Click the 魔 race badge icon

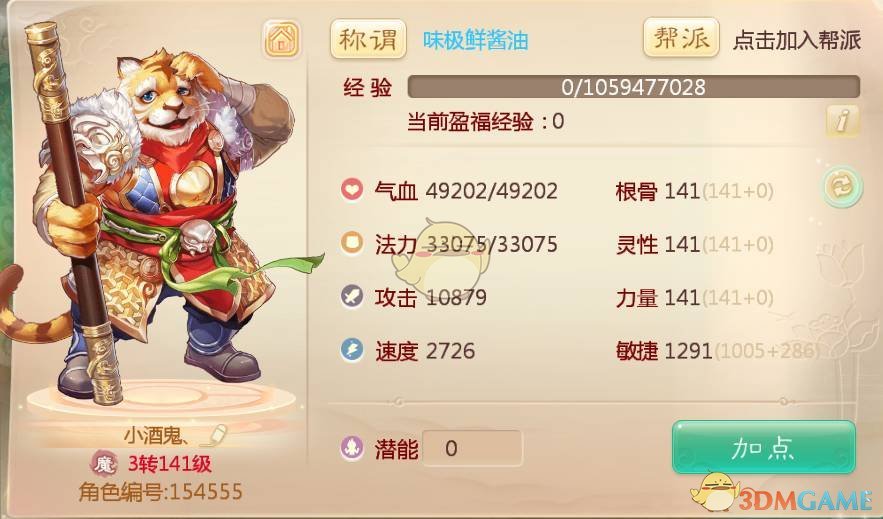click(x=104, y=464)
